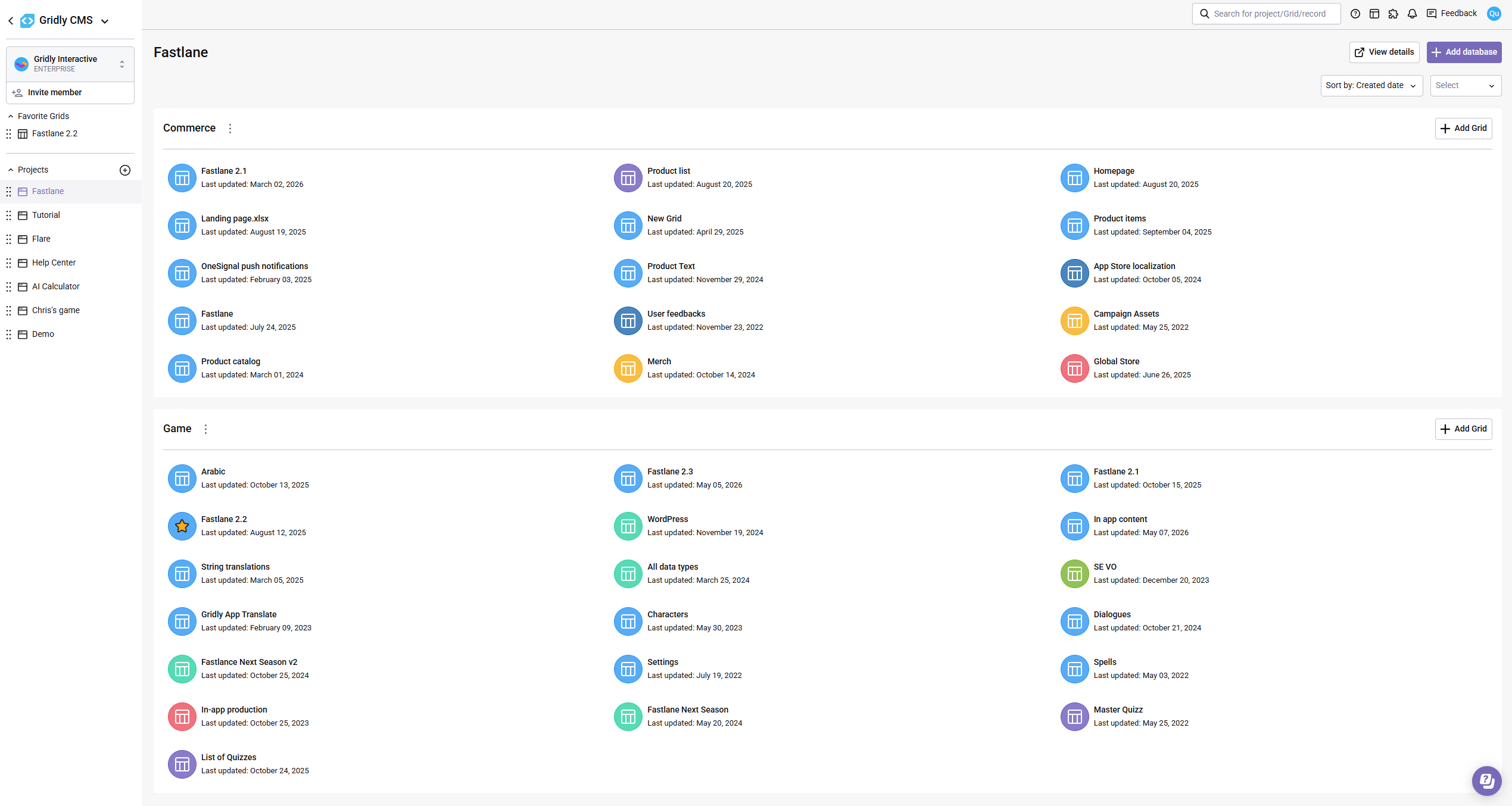Add a new project with plus icon

125,170
